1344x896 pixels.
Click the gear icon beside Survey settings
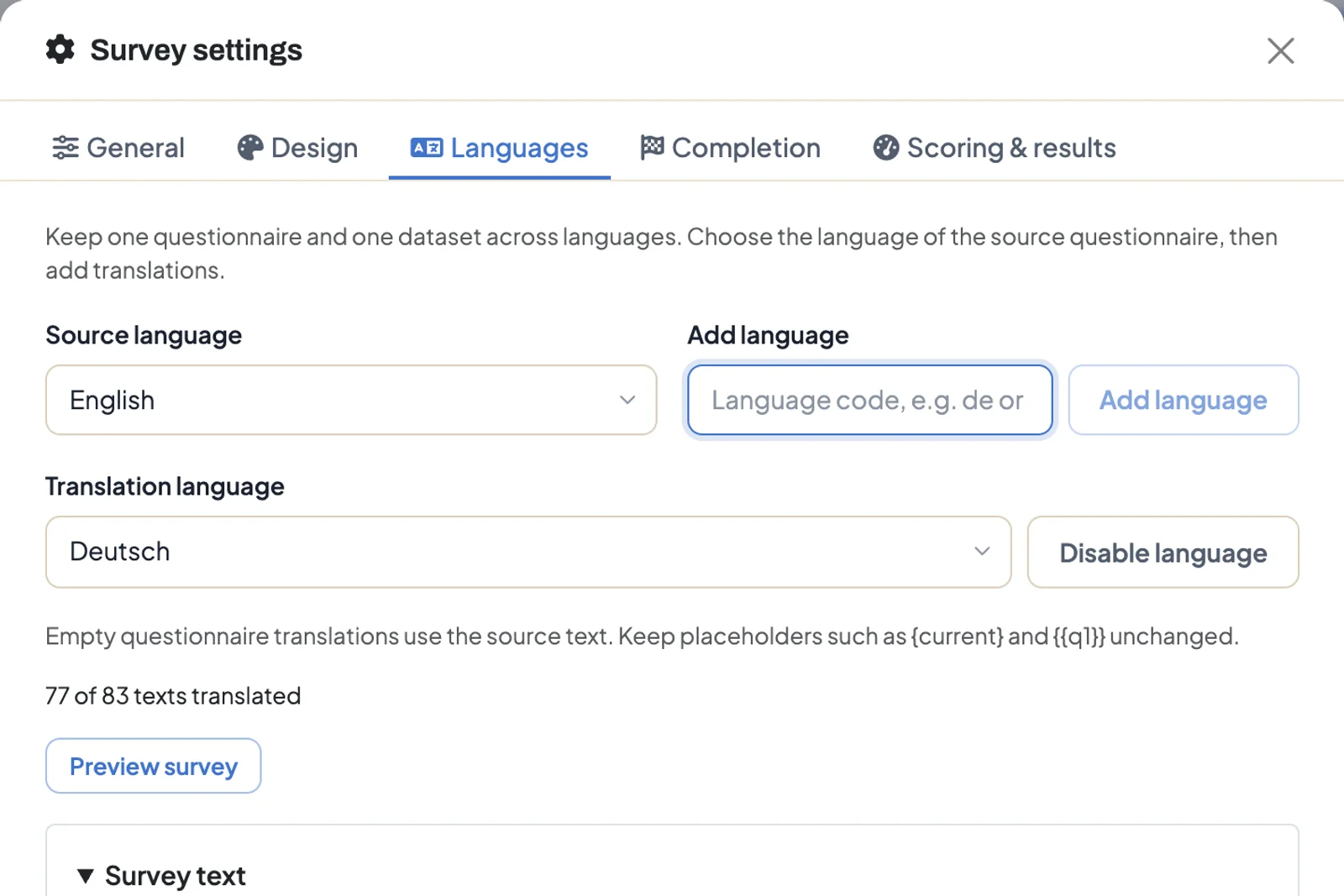pos(60,50)
